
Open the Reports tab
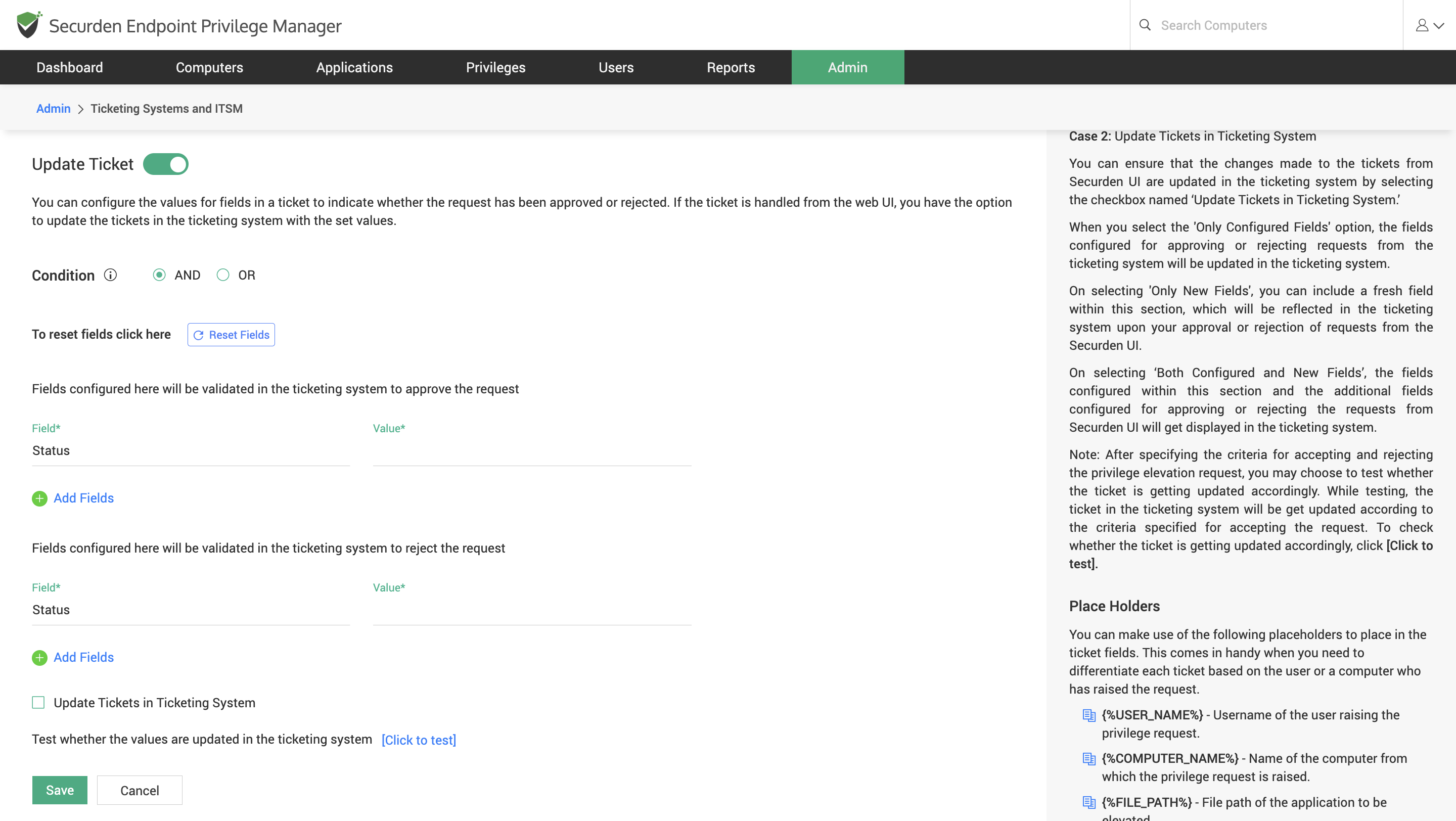click(731, 67)
